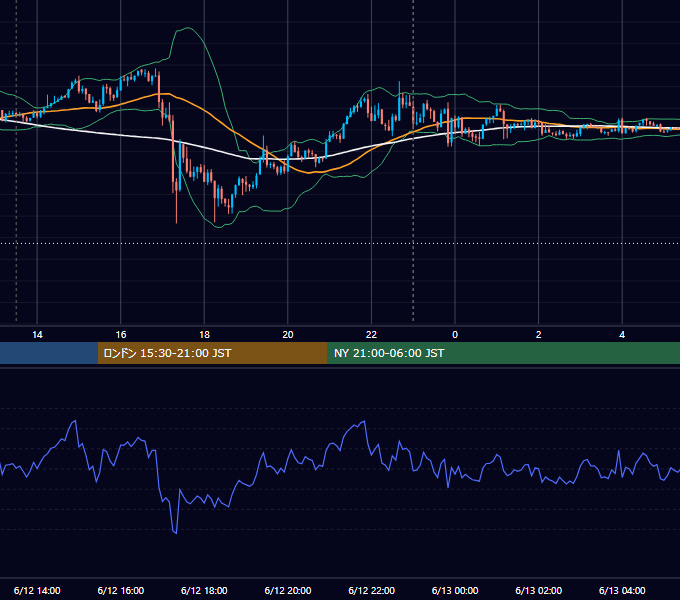Click the 18 hour label on time axis

pyautogui.click(x=204, y=335)
